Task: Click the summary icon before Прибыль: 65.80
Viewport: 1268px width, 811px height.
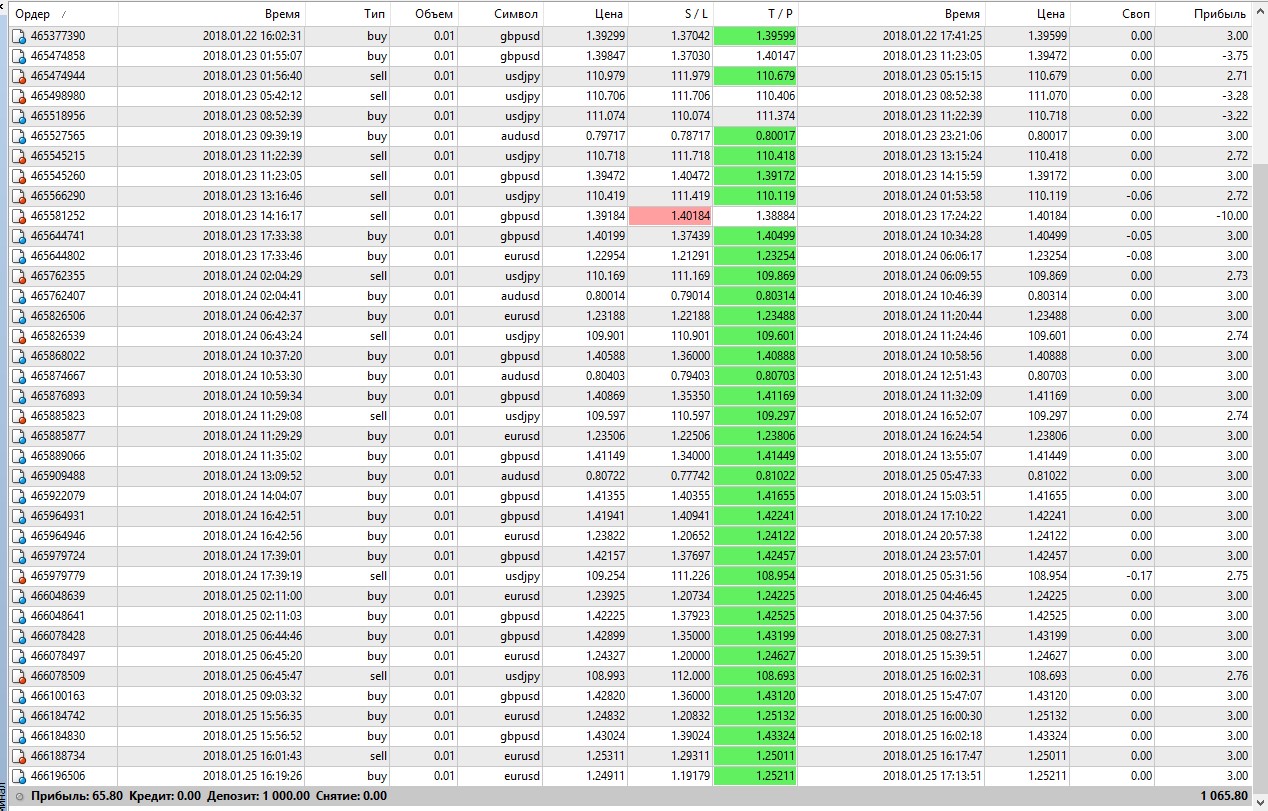Action: pyautogui.click(x=19, y=797)
